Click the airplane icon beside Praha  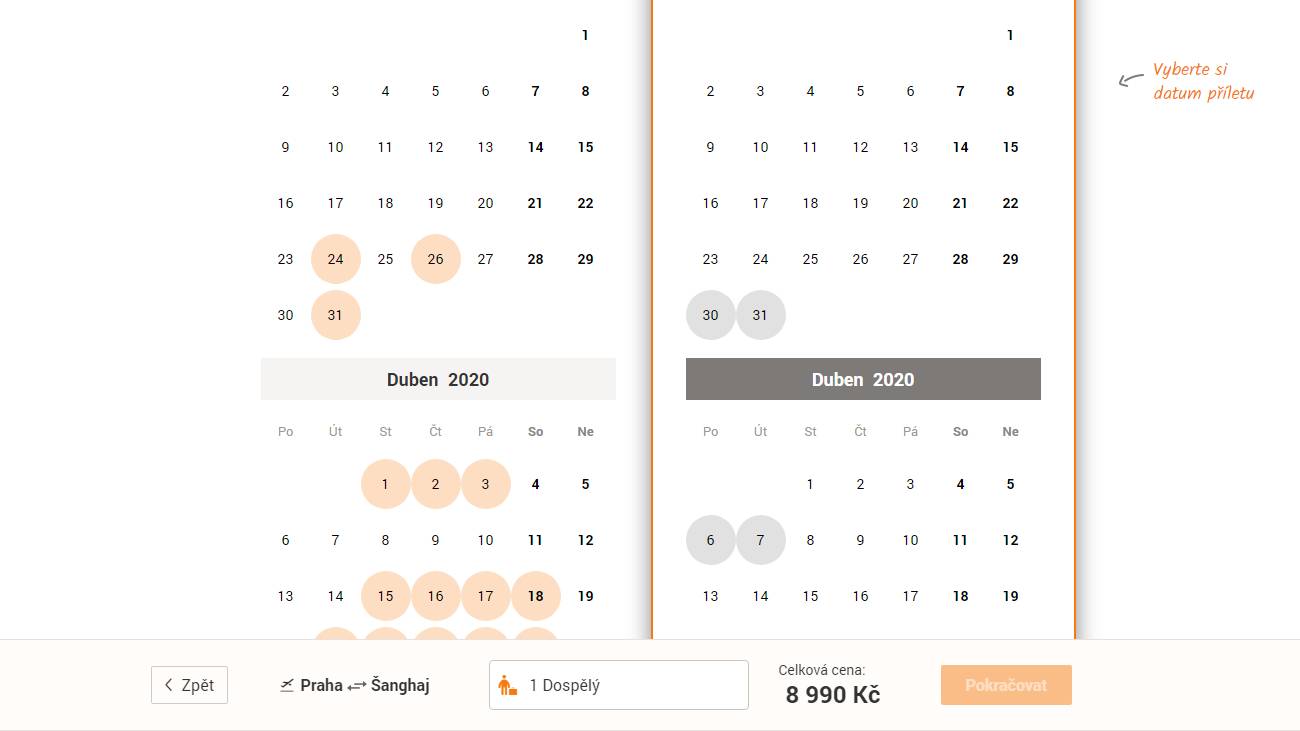click(x=288, y=685)
